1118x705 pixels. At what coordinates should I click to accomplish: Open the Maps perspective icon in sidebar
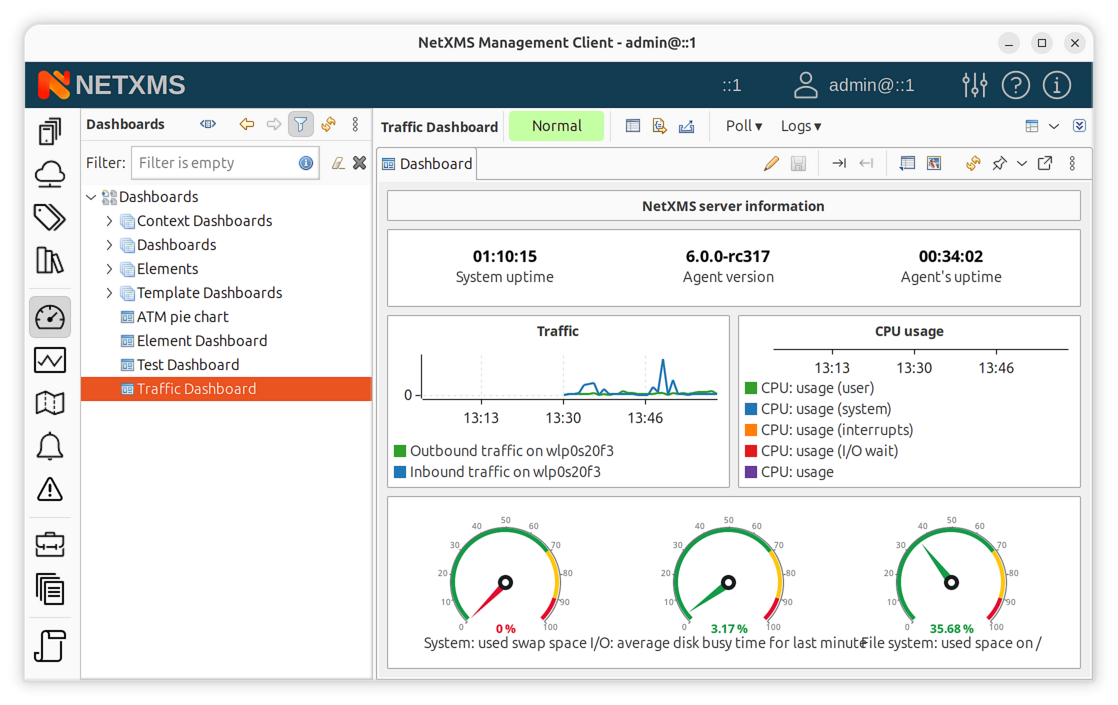(50, 402)
